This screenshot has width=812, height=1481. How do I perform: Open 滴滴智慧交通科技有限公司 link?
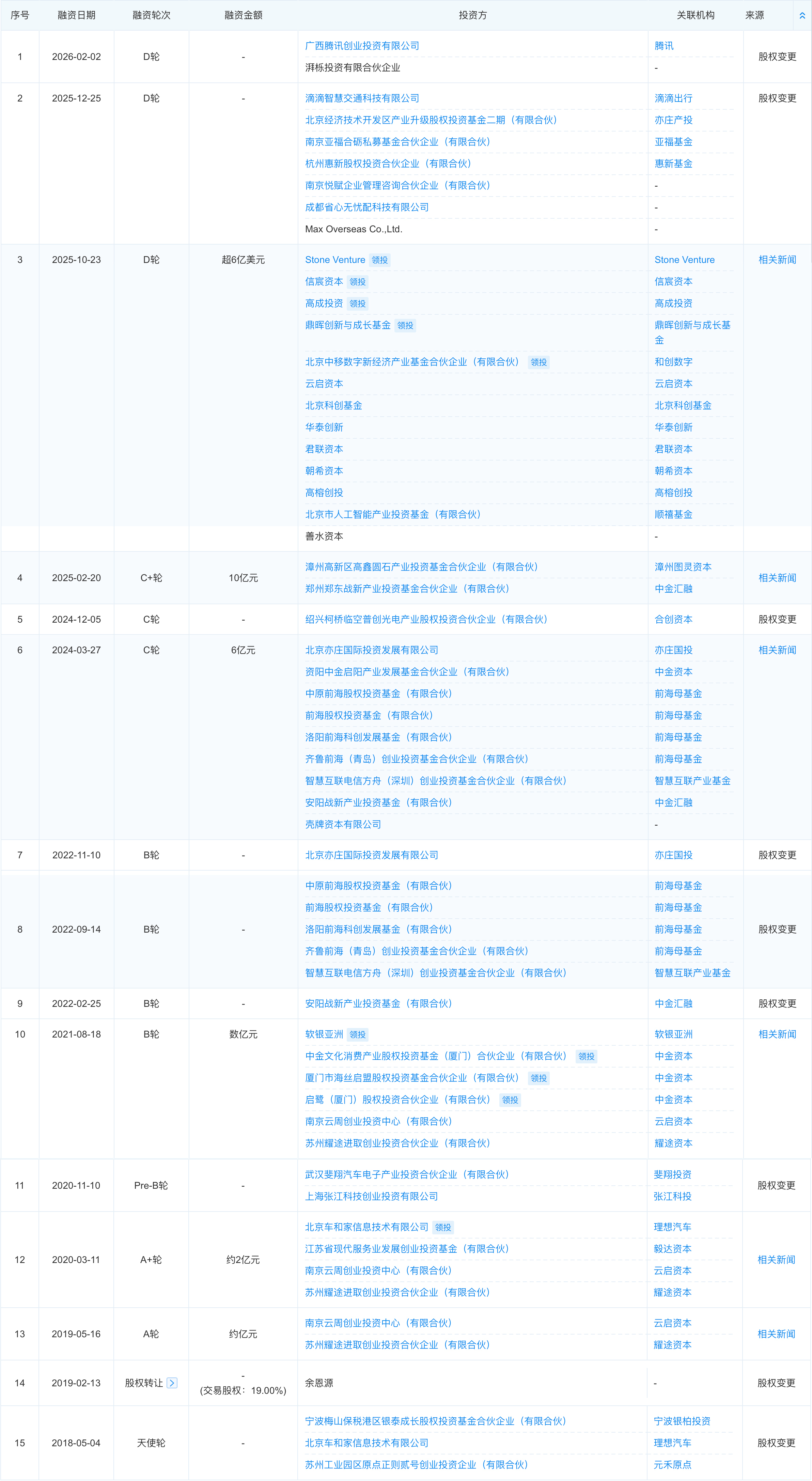362,98
